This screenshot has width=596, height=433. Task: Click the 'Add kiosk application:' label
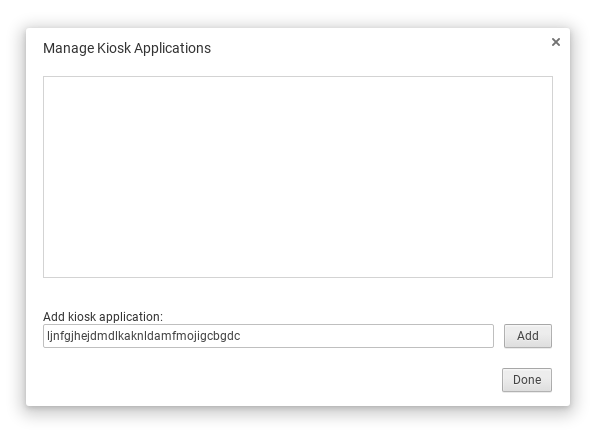(x=103, y=316)
